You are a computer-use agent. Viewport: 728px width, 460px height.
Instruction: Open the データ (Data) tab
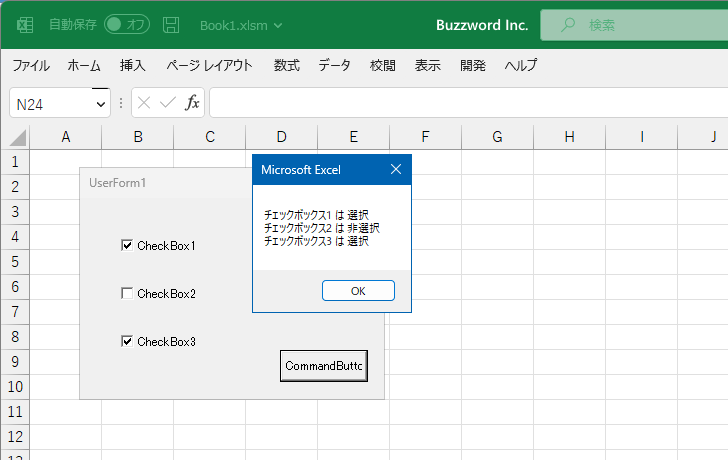pos(334,65)
